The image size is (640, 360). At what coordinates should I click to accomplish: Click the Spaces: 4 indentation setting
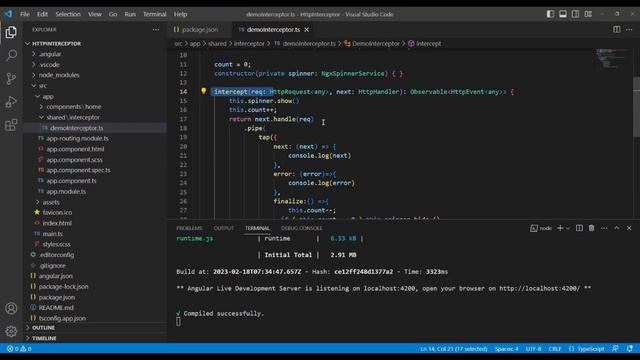point(506,349)
